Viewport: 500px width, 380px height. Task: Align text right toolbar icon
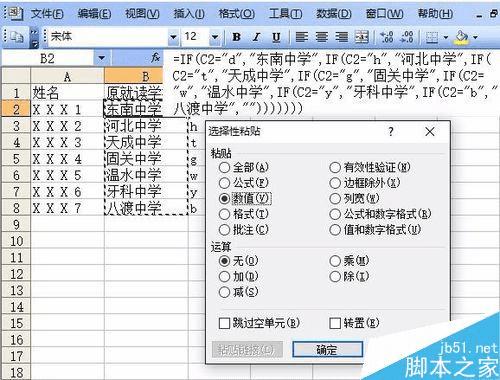pyautogui.click(x=342, y=37)
